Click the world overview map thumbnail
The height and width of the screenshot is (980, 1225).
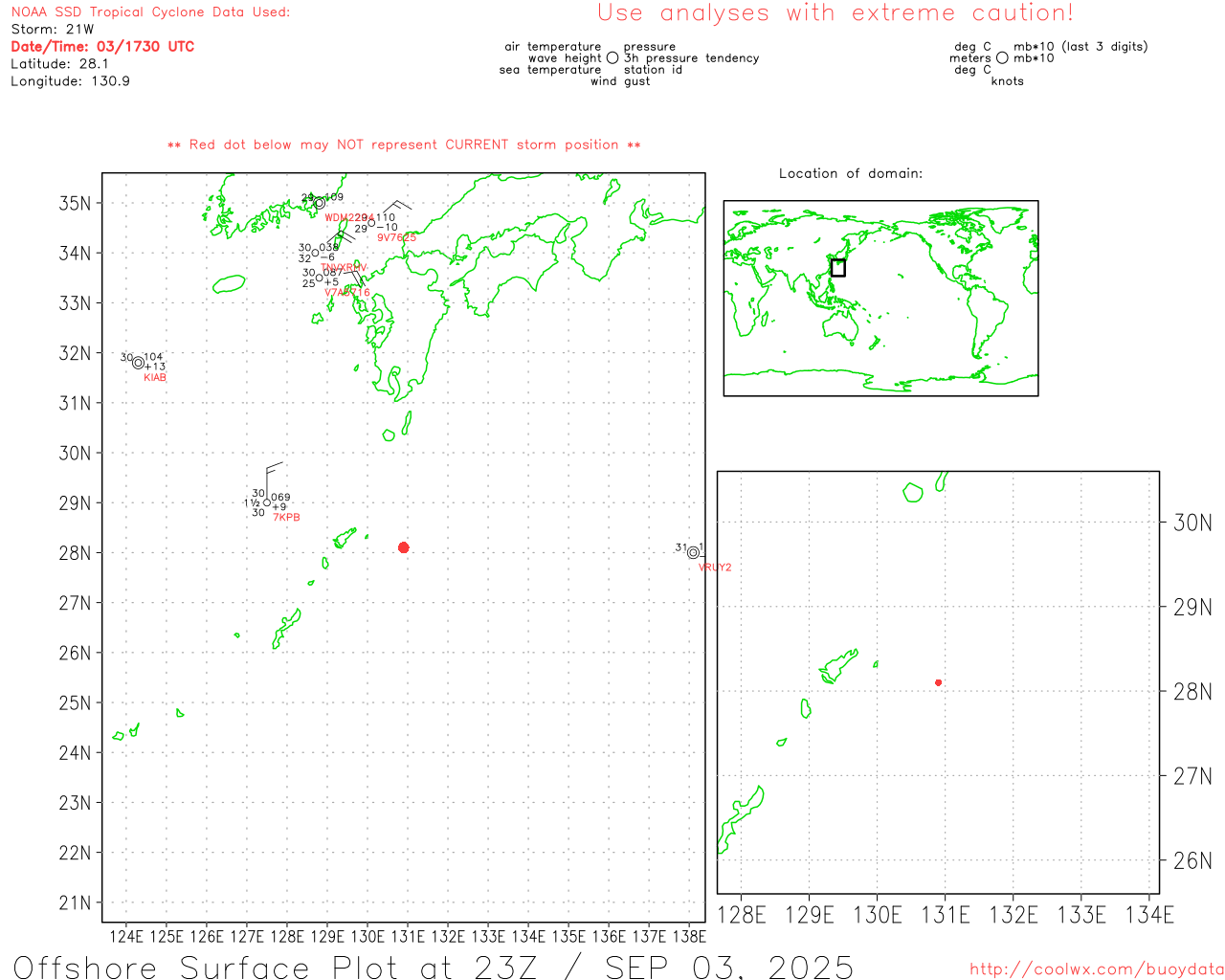[880, 298]
